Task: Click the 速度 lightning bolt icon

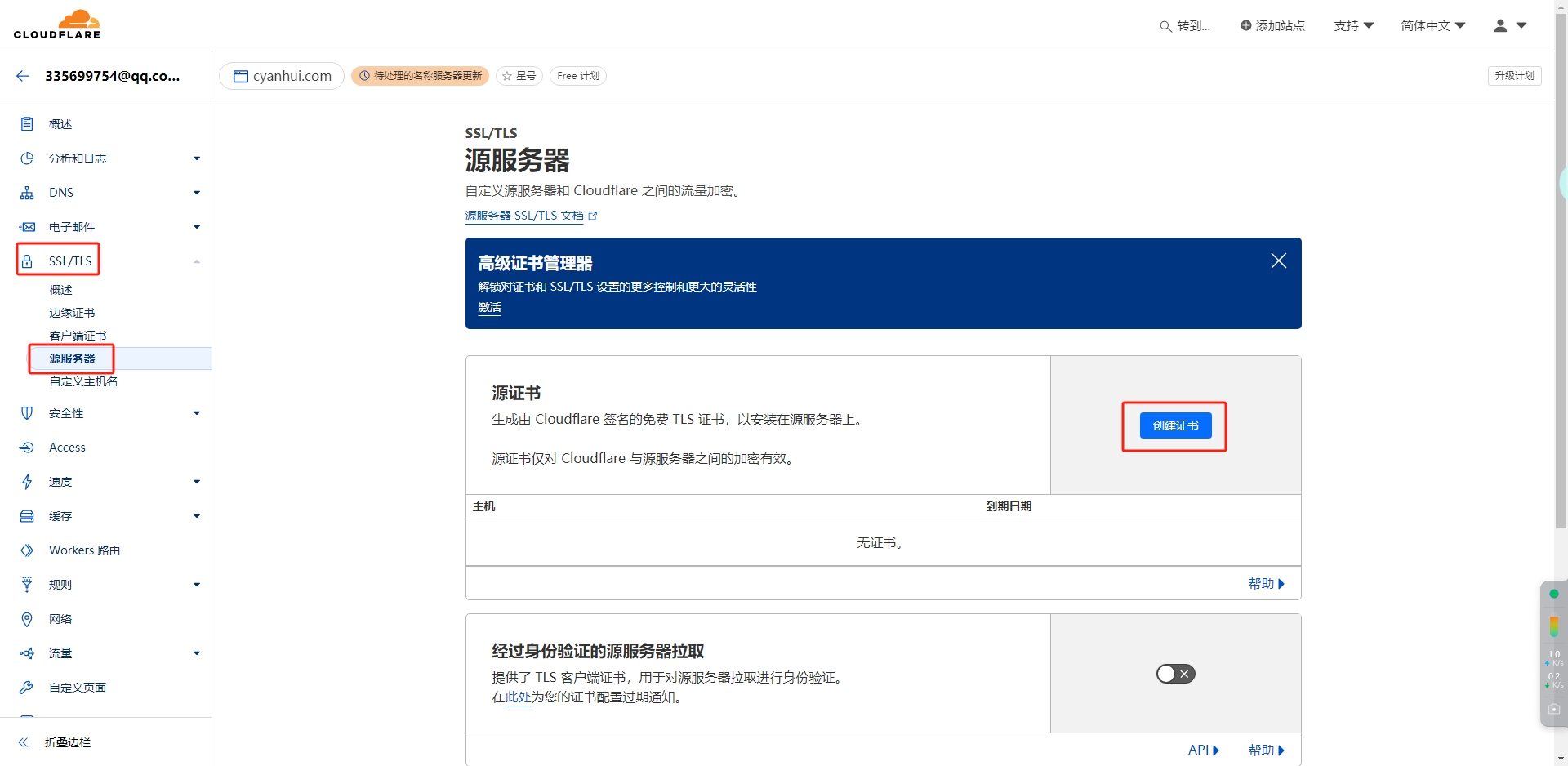Action: pyautogui.click(x=27, y=482)
